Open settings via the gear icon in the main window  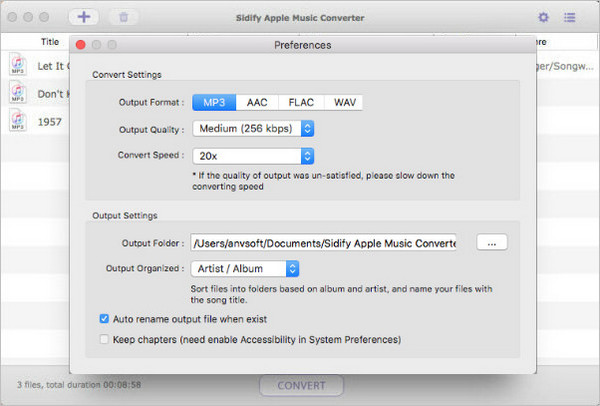pyautogui.click(x=543, y=17)
